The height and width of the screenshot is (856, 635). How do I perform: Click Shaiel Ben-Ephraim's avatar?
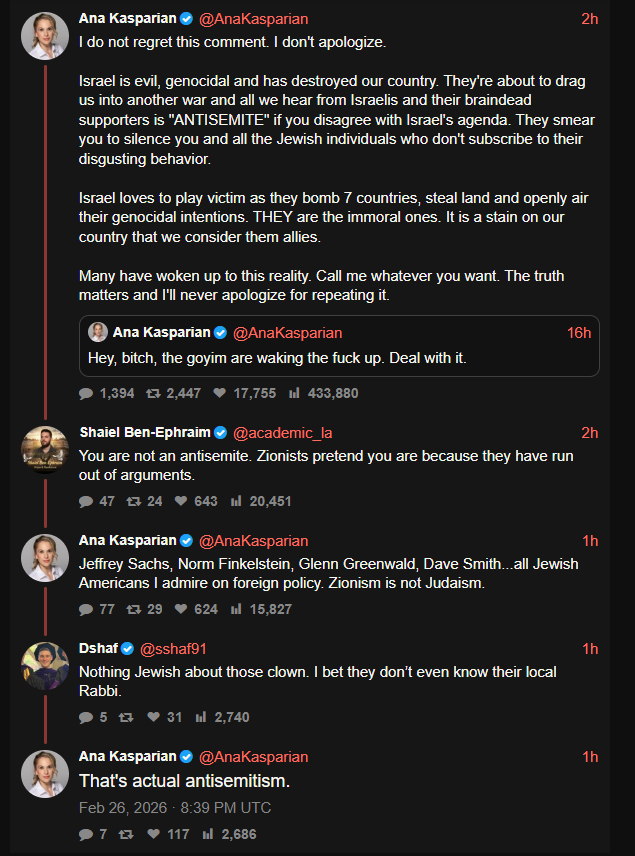point(45,452)
